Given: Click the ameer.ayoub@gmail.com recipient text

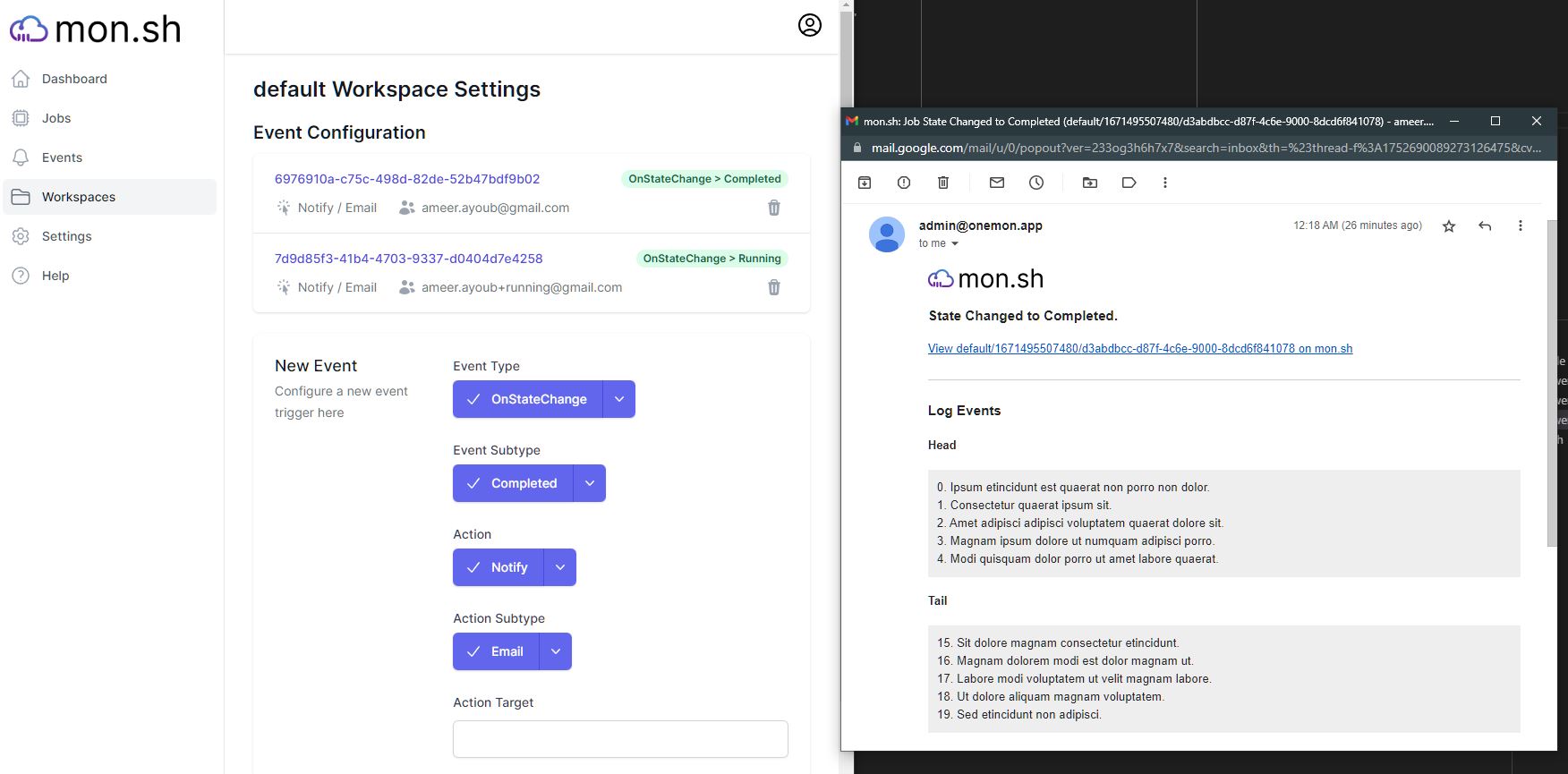Looking at the screenshot, I should [x=495, y=208].
